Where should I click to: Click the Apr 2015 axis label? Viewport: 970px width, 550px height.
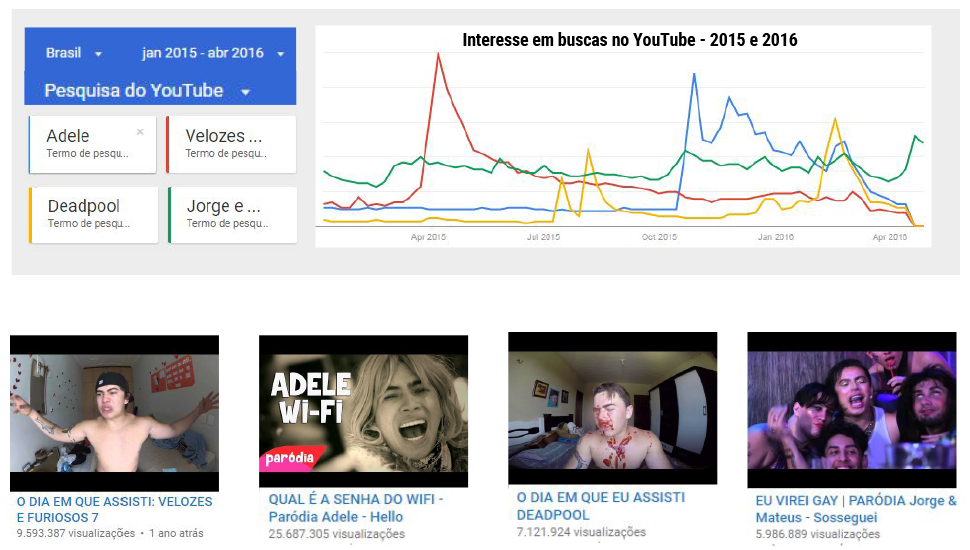(x=428, y=237)
